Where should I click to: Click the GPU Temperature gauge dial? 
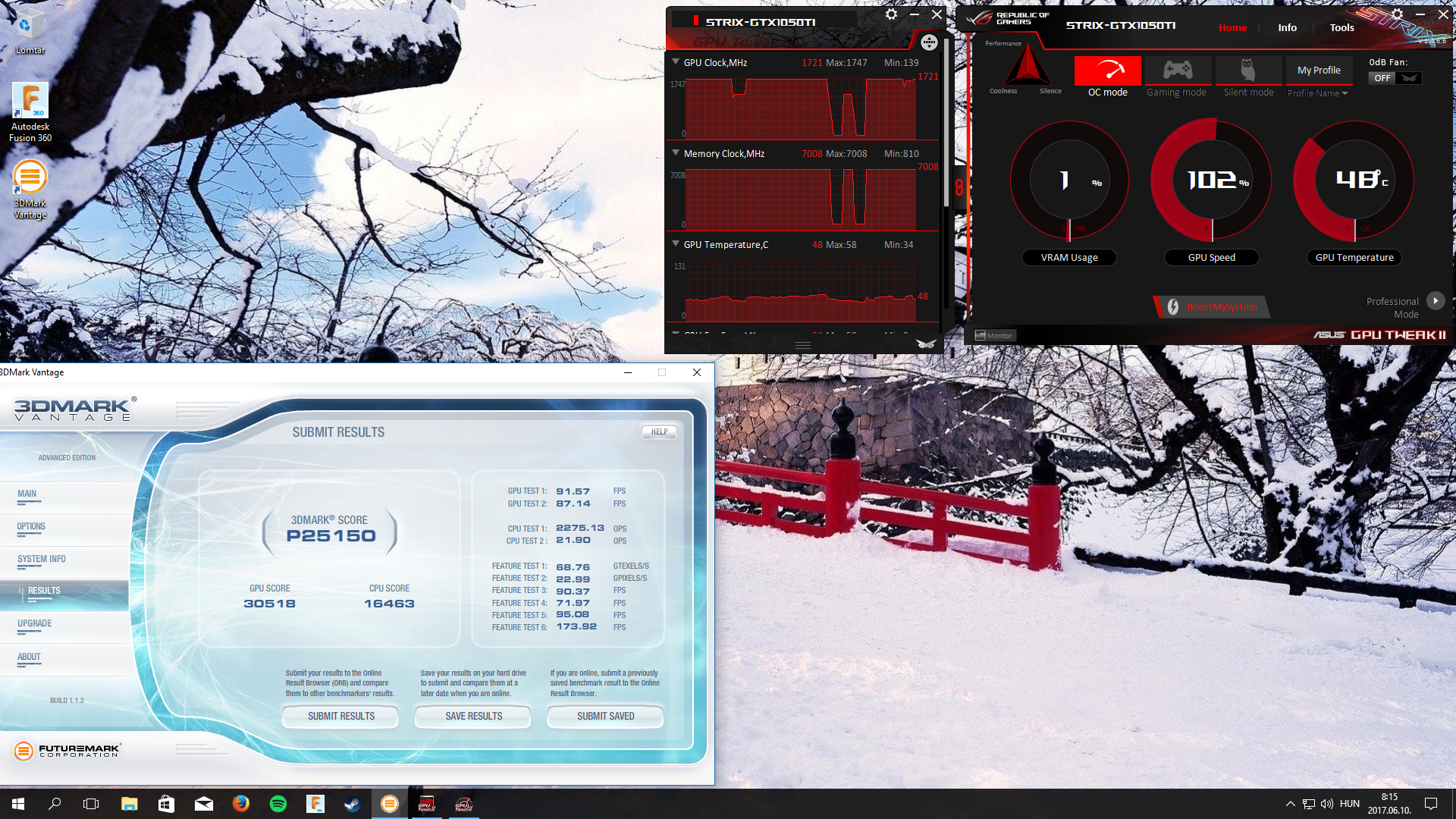point(1354,180)
